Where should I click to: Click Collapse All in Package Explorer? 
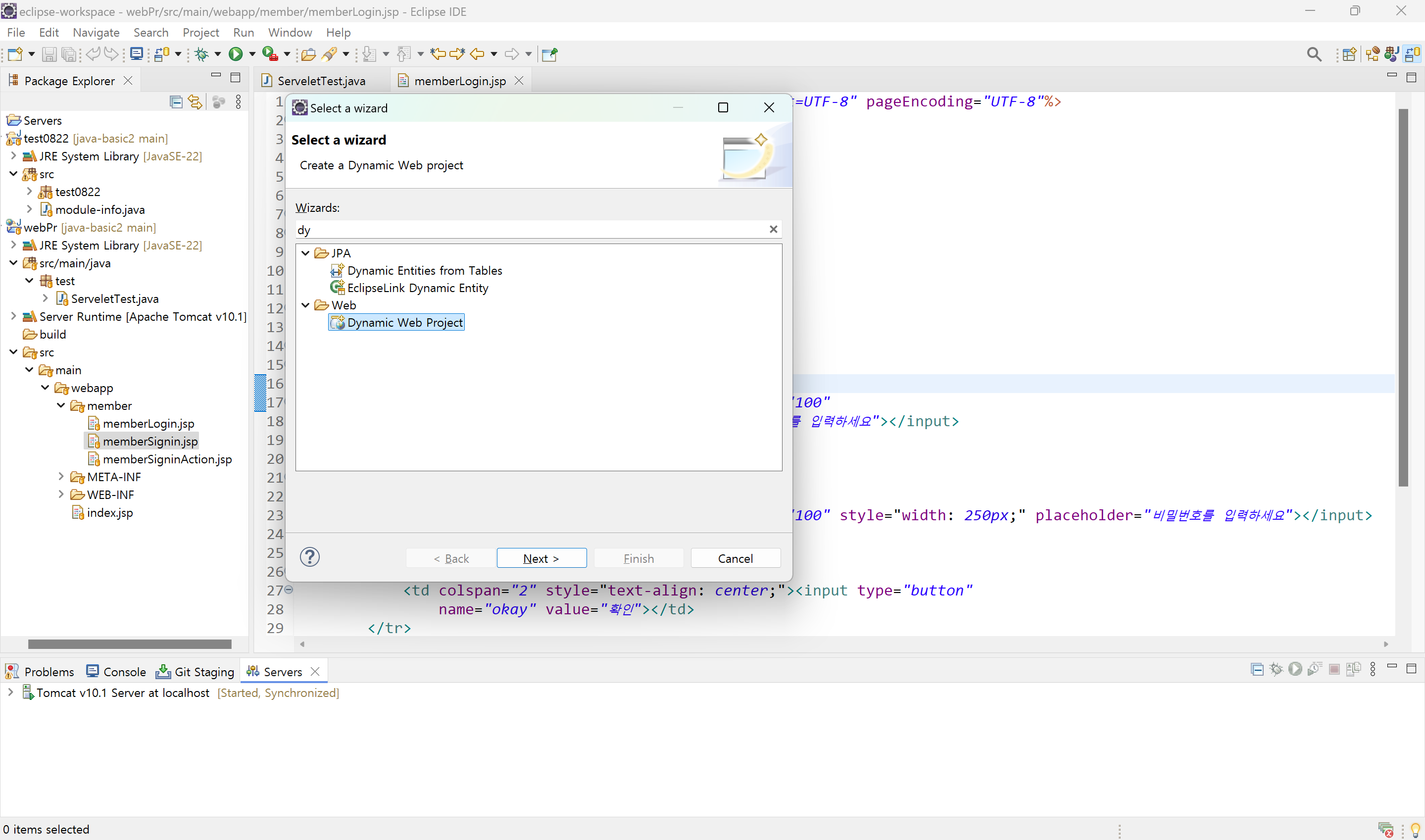click(x=176, y=102)
